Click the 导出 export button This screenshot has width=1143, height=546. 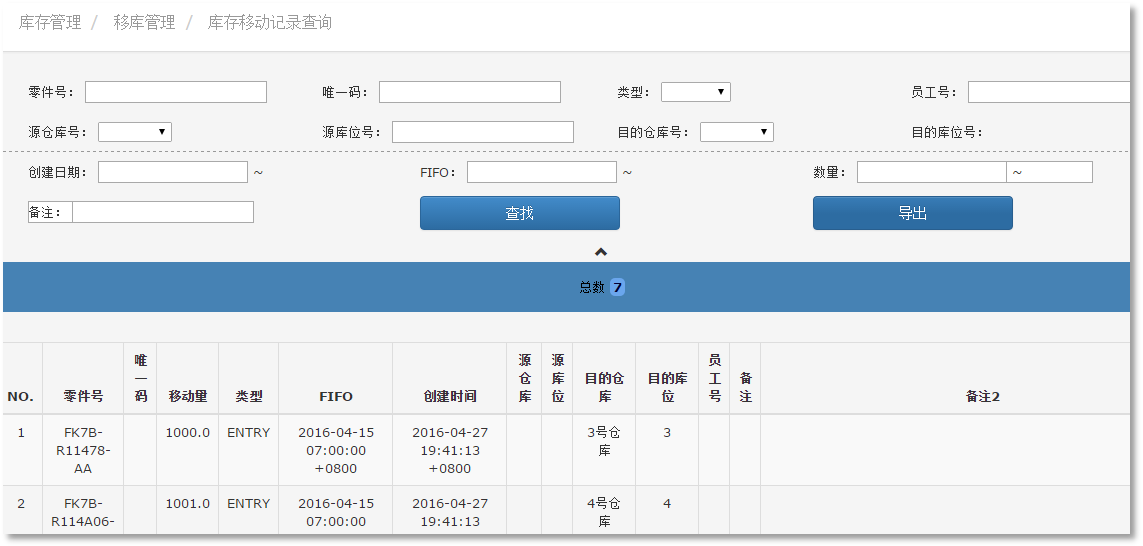pos(912,213)
